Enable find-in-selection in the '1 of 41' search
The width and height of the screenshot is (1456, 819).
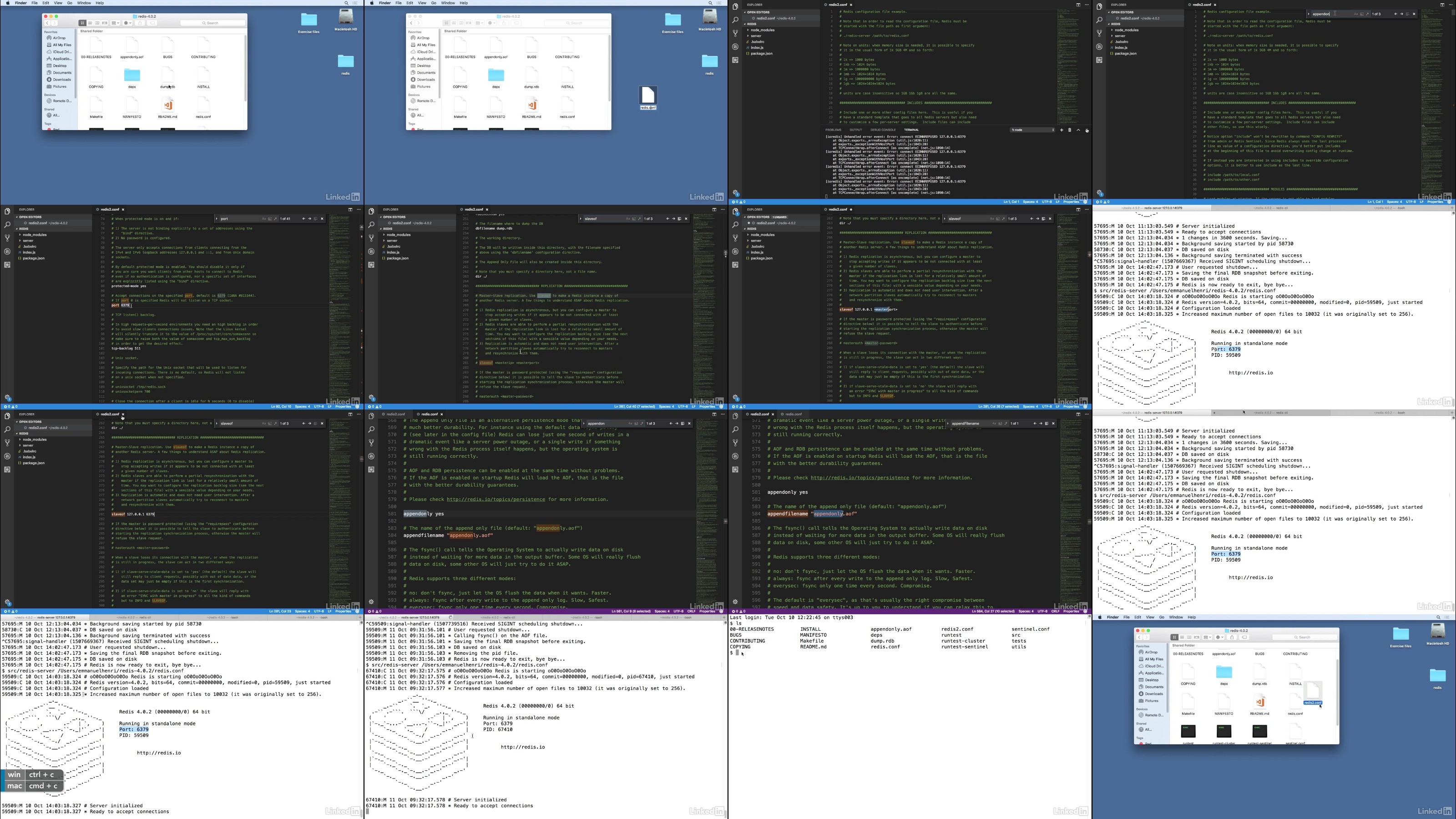(x=315, y=219)
